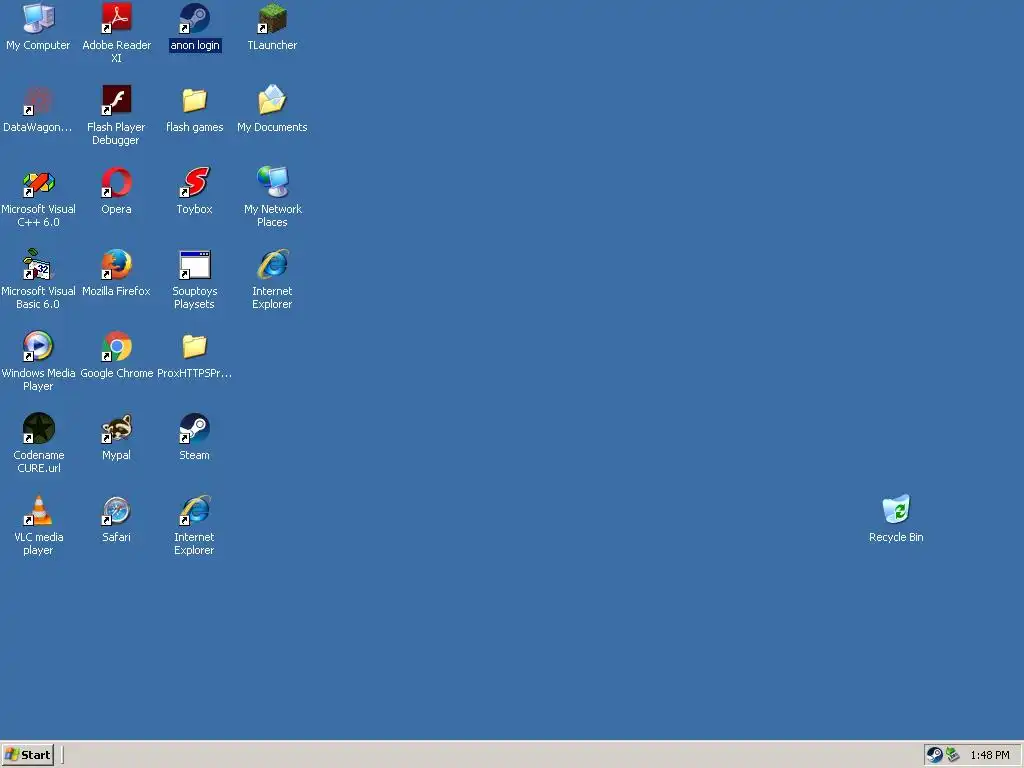Select the ProxHTTPSPr... folder icon
The image size is (1024, 768).
pos(195,346)
